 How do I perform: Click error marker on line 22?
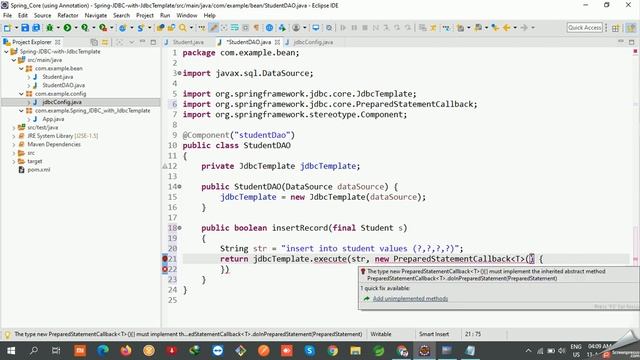165,269
